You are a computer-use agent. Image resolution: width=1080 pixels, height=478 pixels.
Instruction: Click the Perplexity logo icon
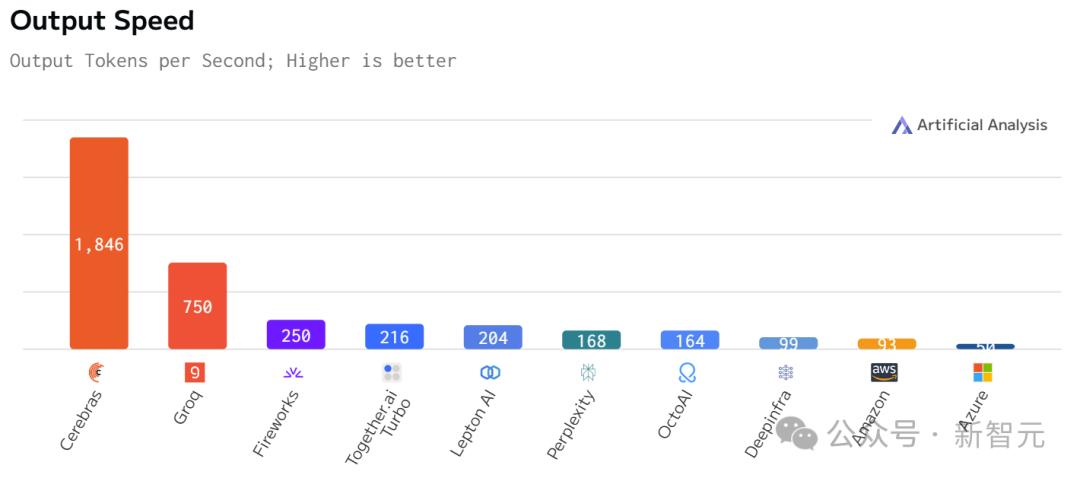(x=588, y=373)
